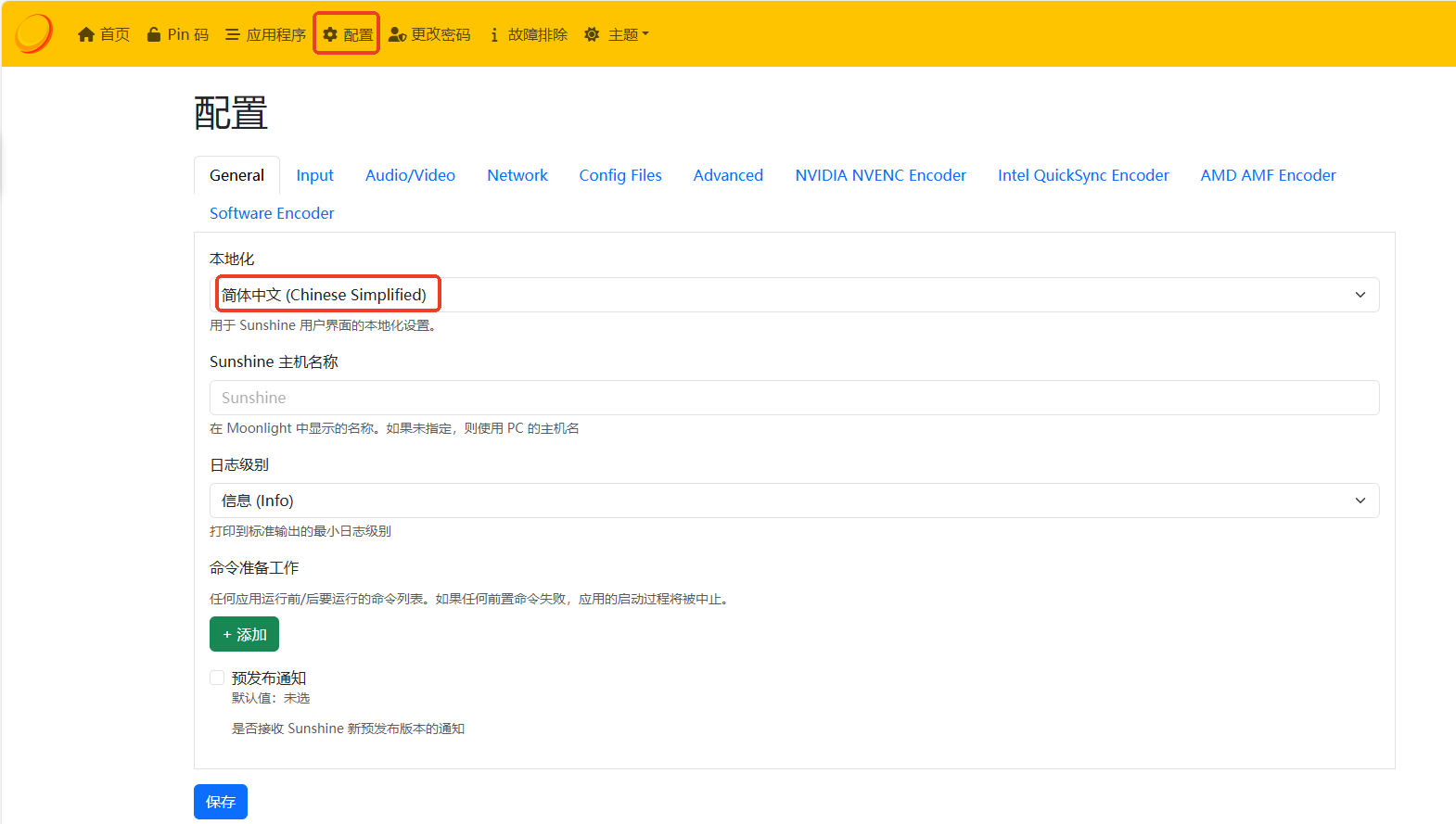Image resolution: width=1456 pixels, height=824 pixels.
Task: Click the blue 保存 button
Action: [221, 802]
